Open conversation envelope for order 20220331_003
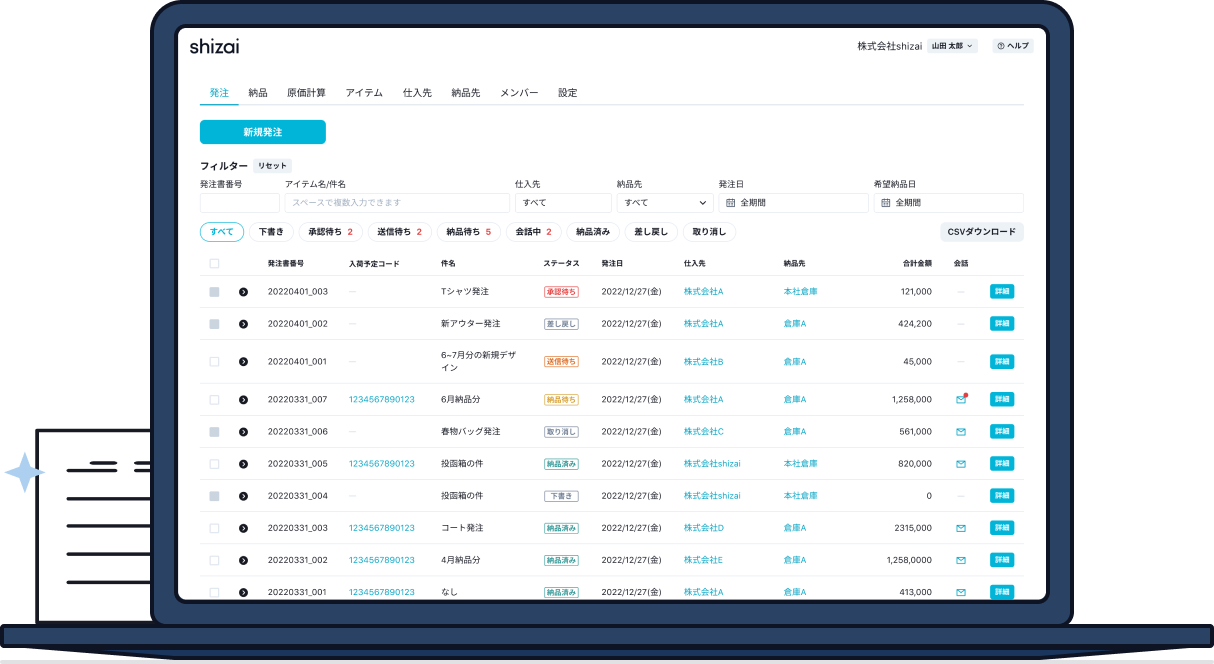This screenshot has width=1214, height=664. [961, 528]
